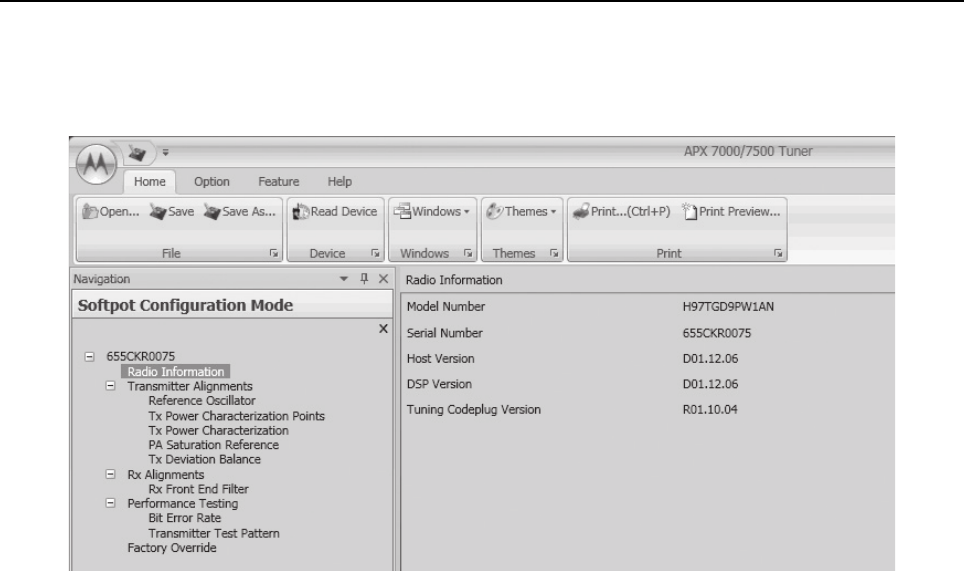This screenshot has height=571, width=964.
Task: Select Performance Testing tree item
Action: 183,503
